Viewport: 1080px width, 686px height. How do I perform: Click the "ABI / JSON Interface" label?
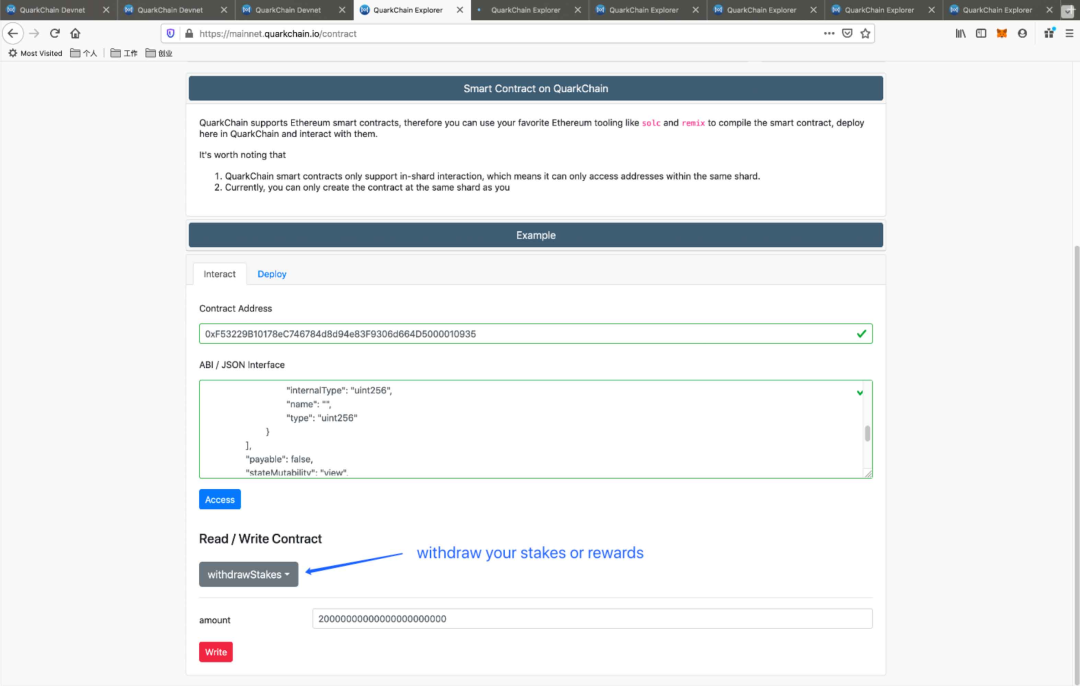242,365
